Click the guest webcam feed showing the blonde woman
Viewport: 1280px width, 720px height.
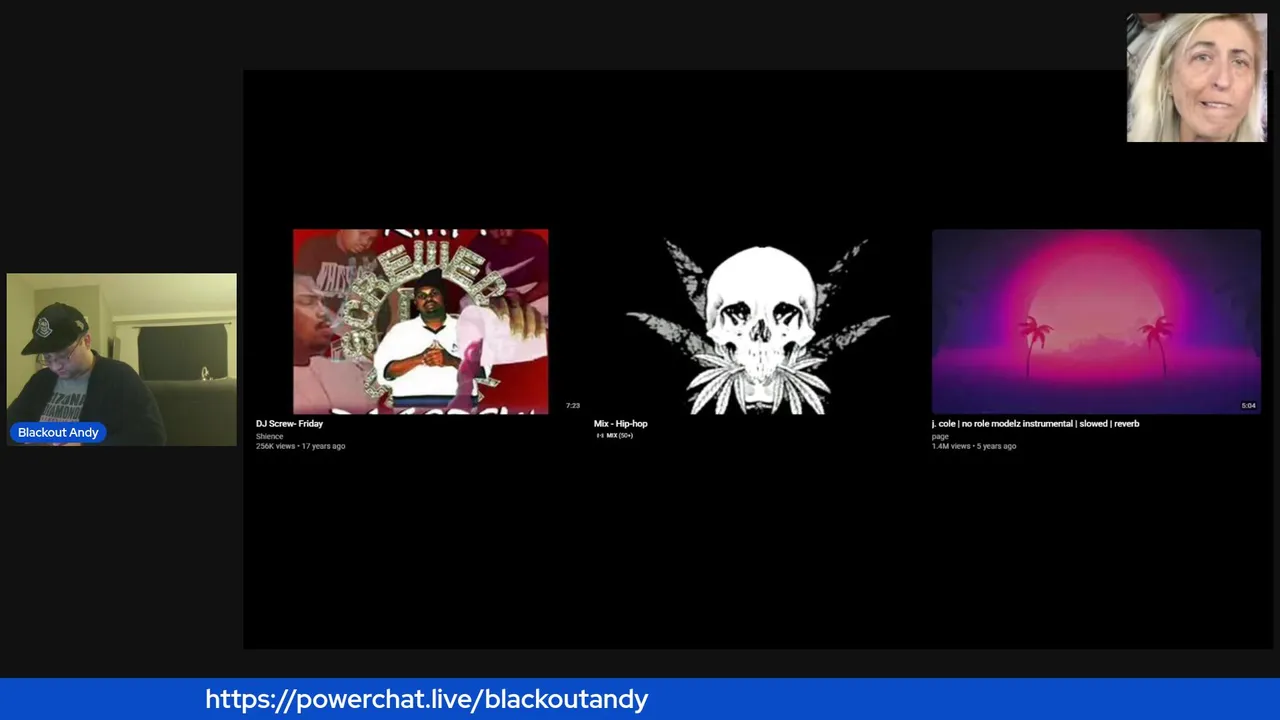coord(1197,78)
